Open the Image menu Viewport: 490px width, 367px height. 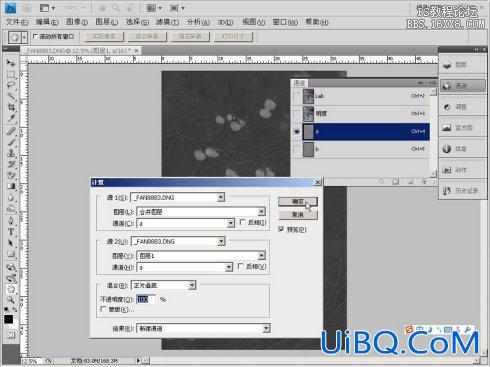point(77,22)
